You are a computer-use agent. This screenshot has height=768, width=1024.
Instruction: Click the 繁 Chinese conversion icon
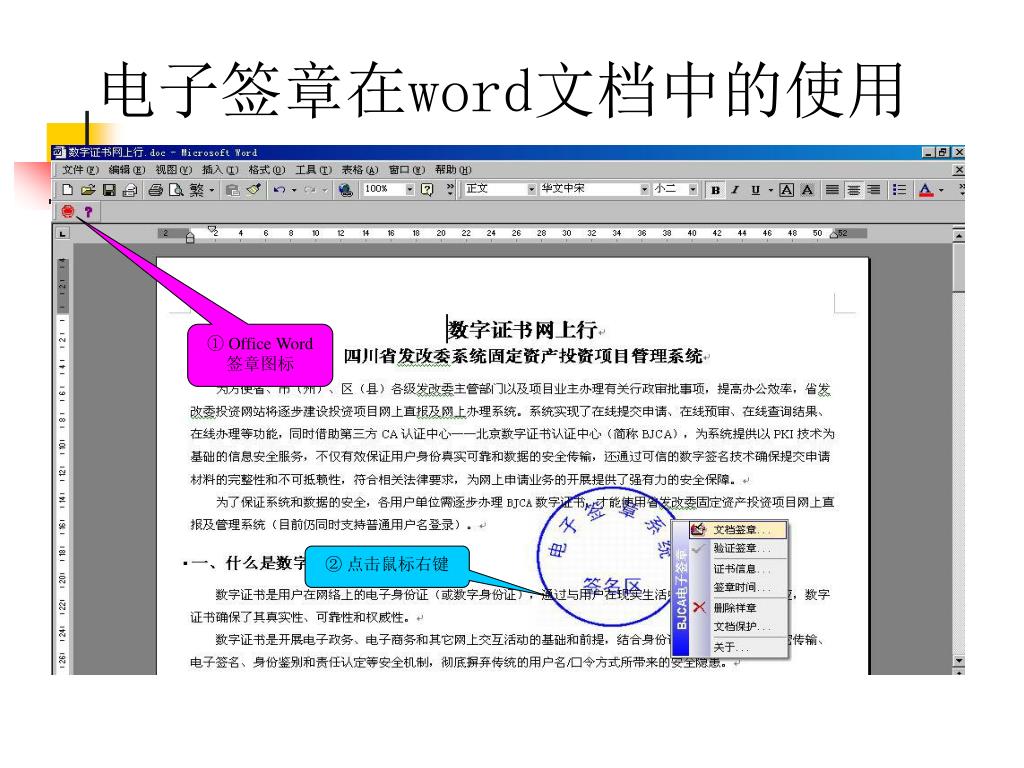point(197,190)
